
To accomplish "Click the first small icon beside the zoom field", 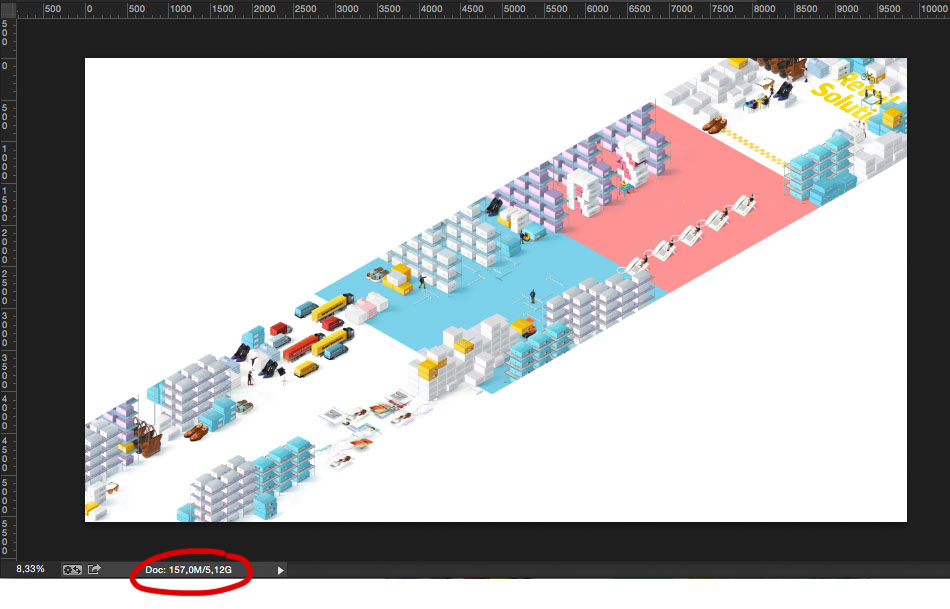I will [x=72, y=569].
